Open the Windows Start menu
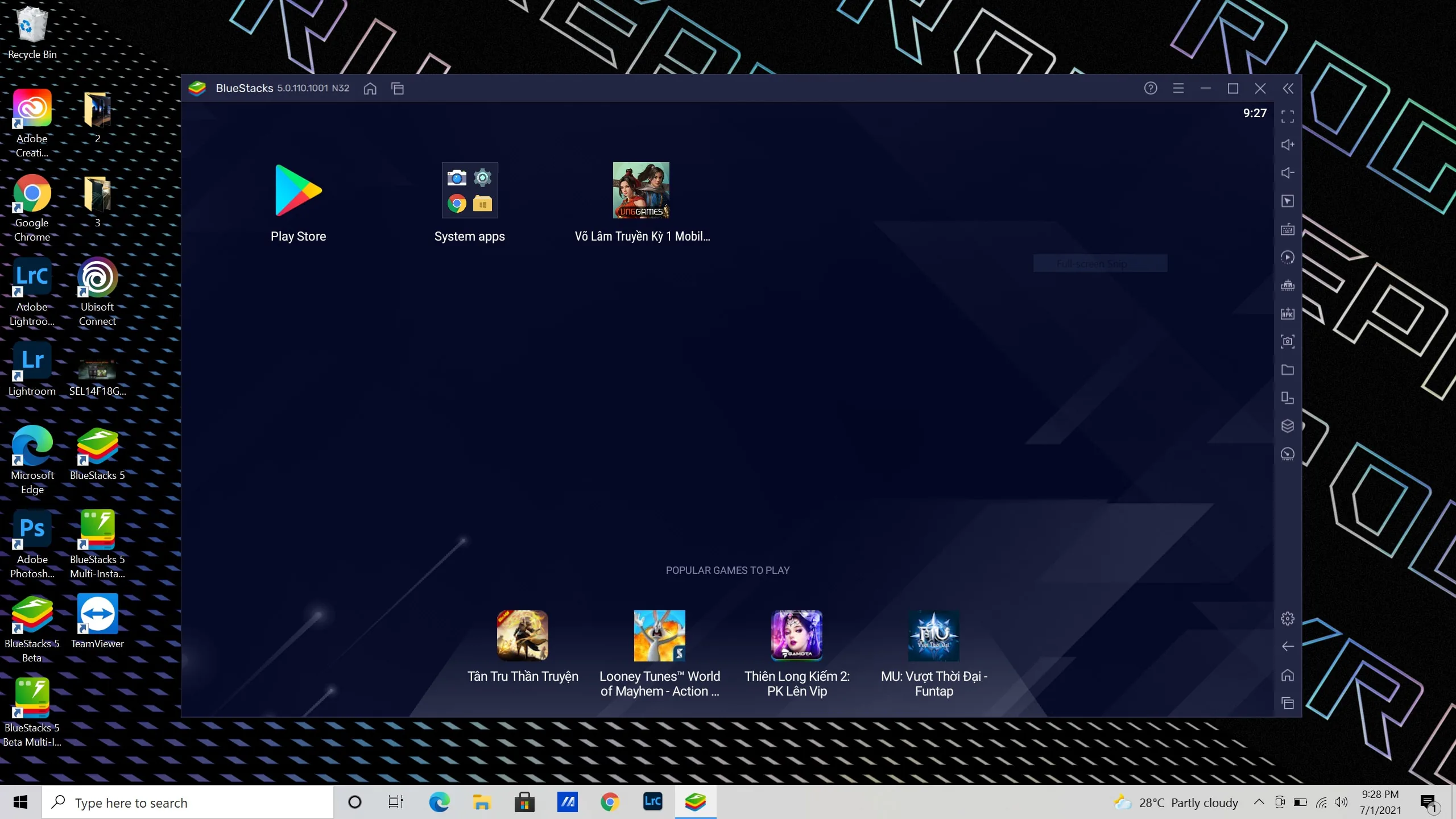 [x=20, y=803]
